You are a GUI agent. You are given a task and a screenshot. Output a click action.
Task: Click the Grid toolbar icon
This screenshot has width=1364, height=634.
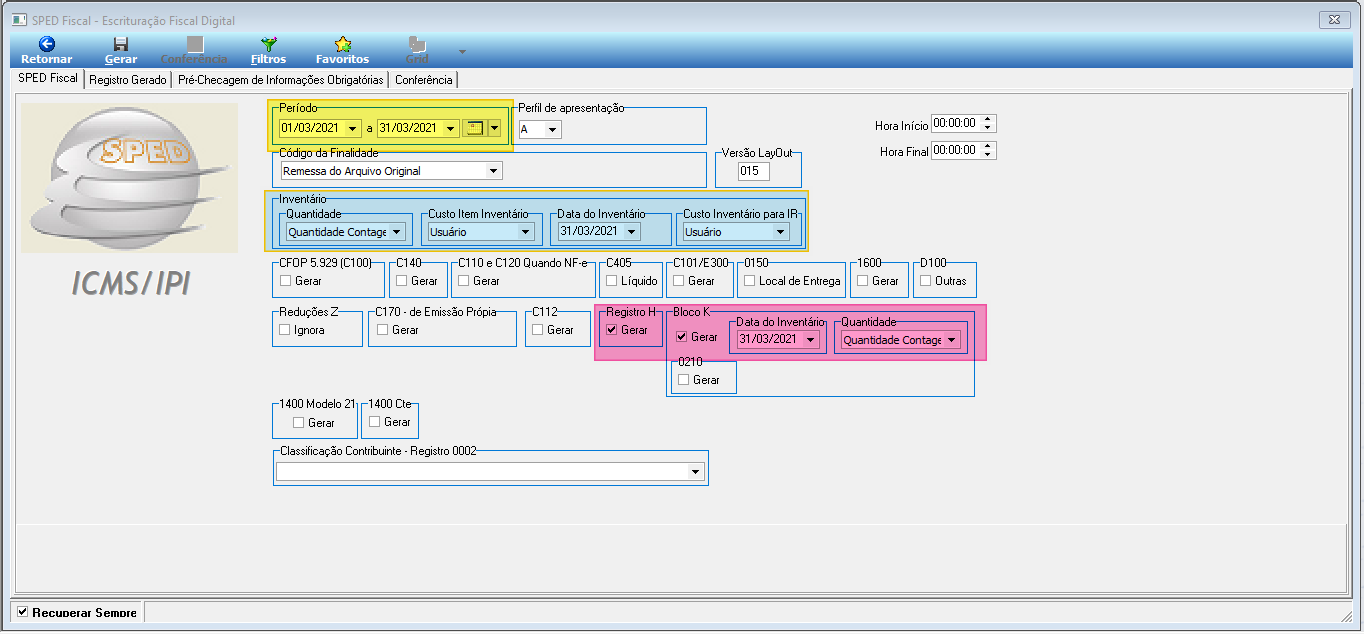tap(417, 44)
